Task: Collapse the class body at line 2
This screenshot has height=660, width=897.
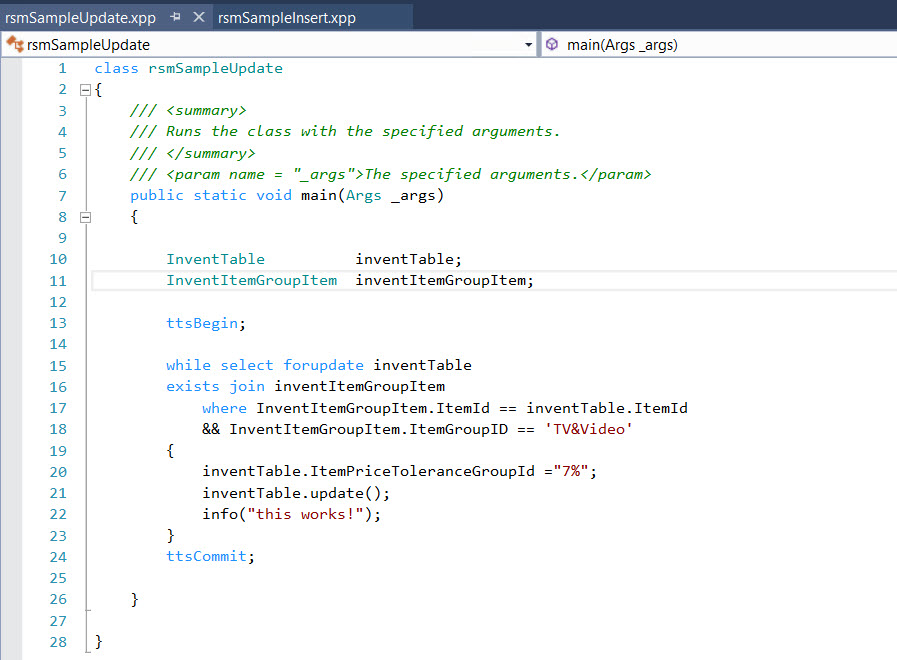Action: click(x=85, y=90)
